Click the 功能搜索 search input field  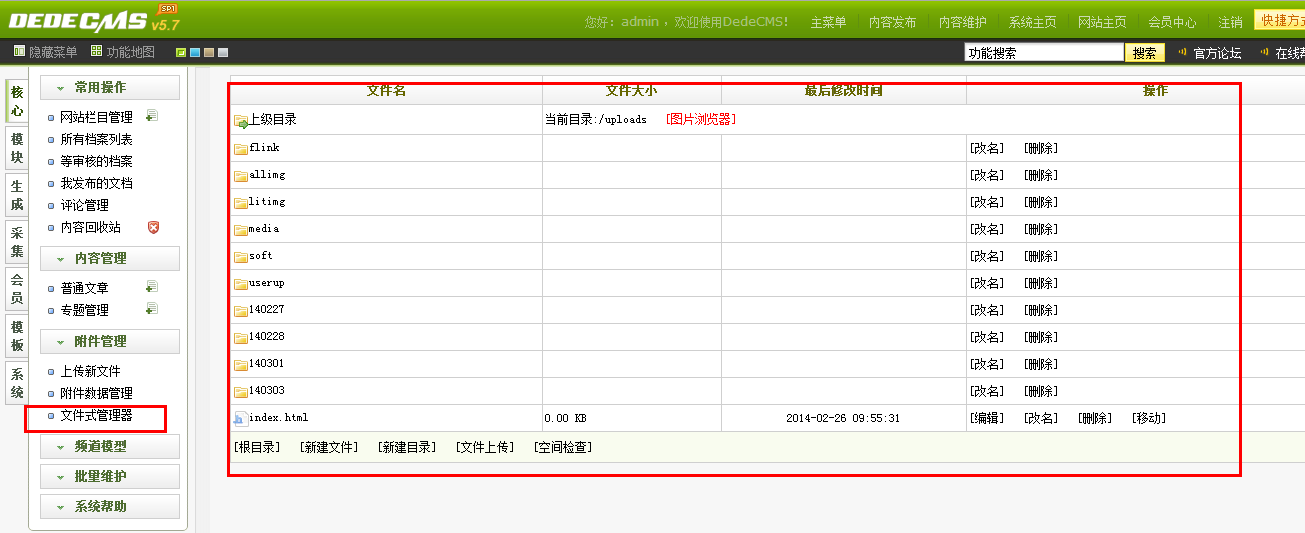tap(1044, 53)
